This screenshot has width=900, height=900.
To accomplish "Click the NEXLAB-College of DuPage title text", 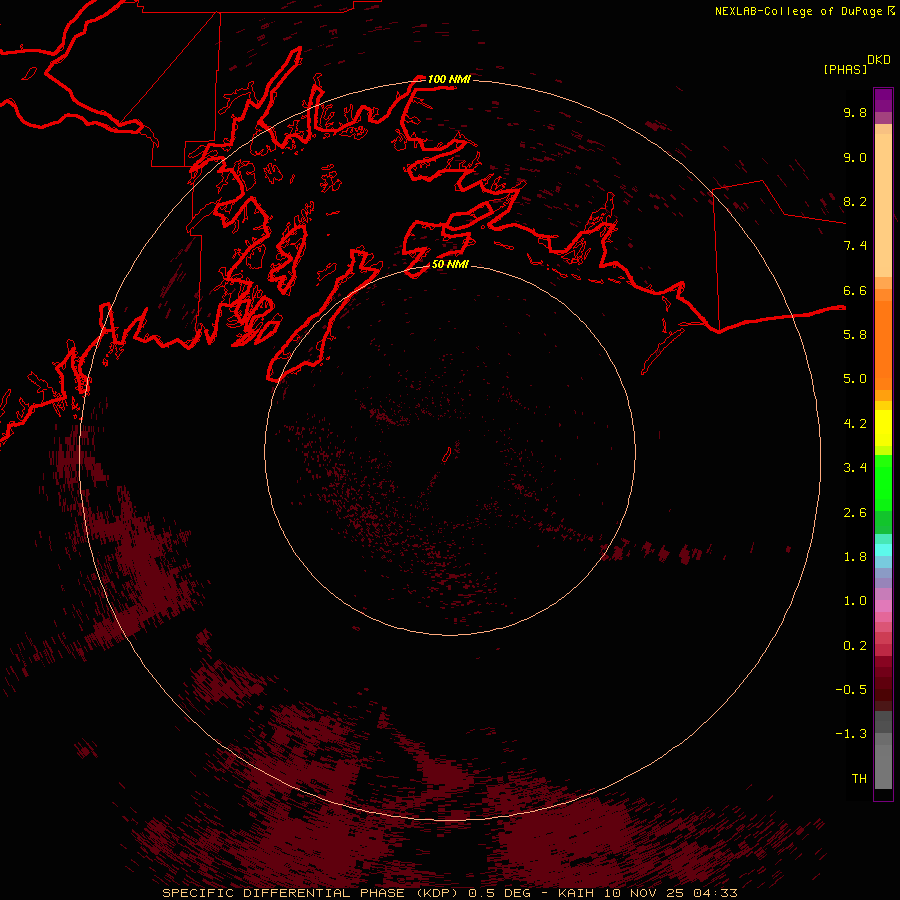I will pyautogui.click(x=798, y=11).
